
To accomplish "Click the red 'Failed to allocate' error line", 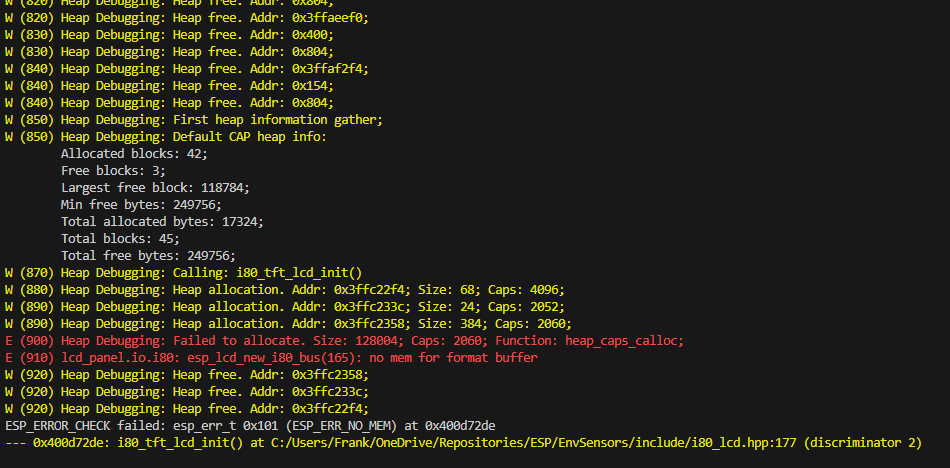I will click(344, 341).
